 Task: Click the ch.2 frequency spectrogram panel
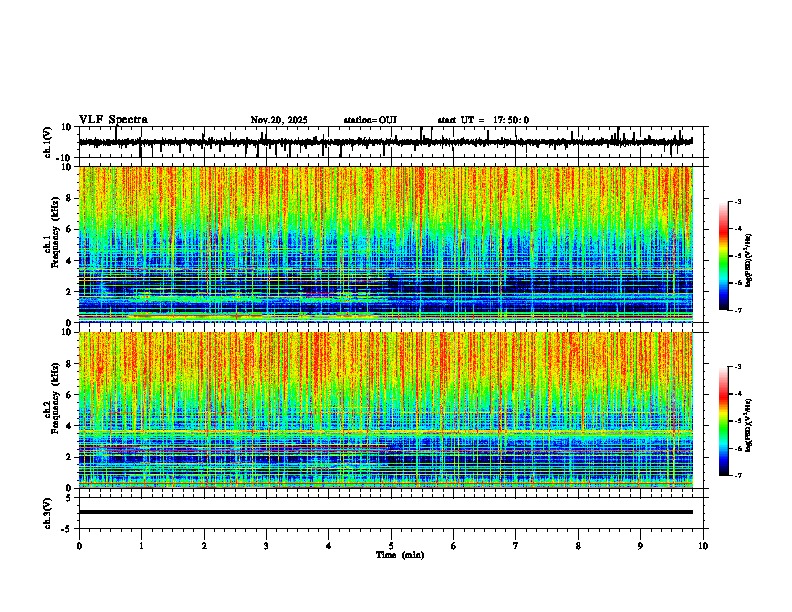385,410
